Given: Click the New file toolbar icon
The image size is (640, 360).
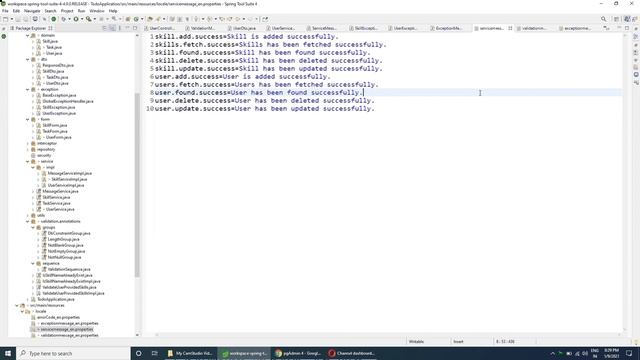Looking at the screenshot, I should click(x=5, y=19).
